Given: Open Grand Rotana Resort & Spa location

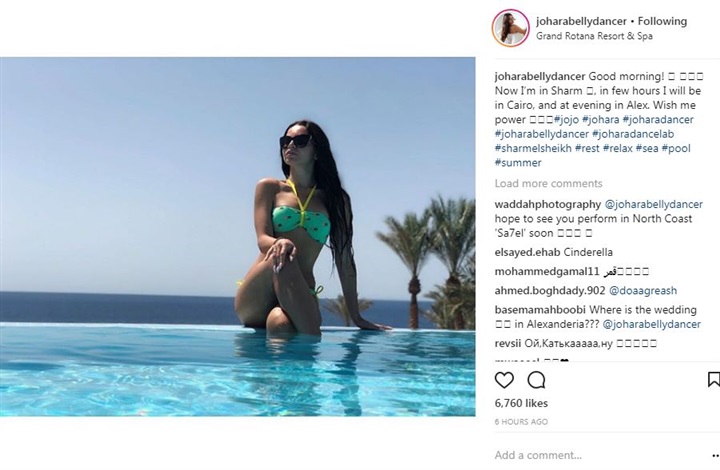Looking at the screenshot, I should click(x=594, y=36).
